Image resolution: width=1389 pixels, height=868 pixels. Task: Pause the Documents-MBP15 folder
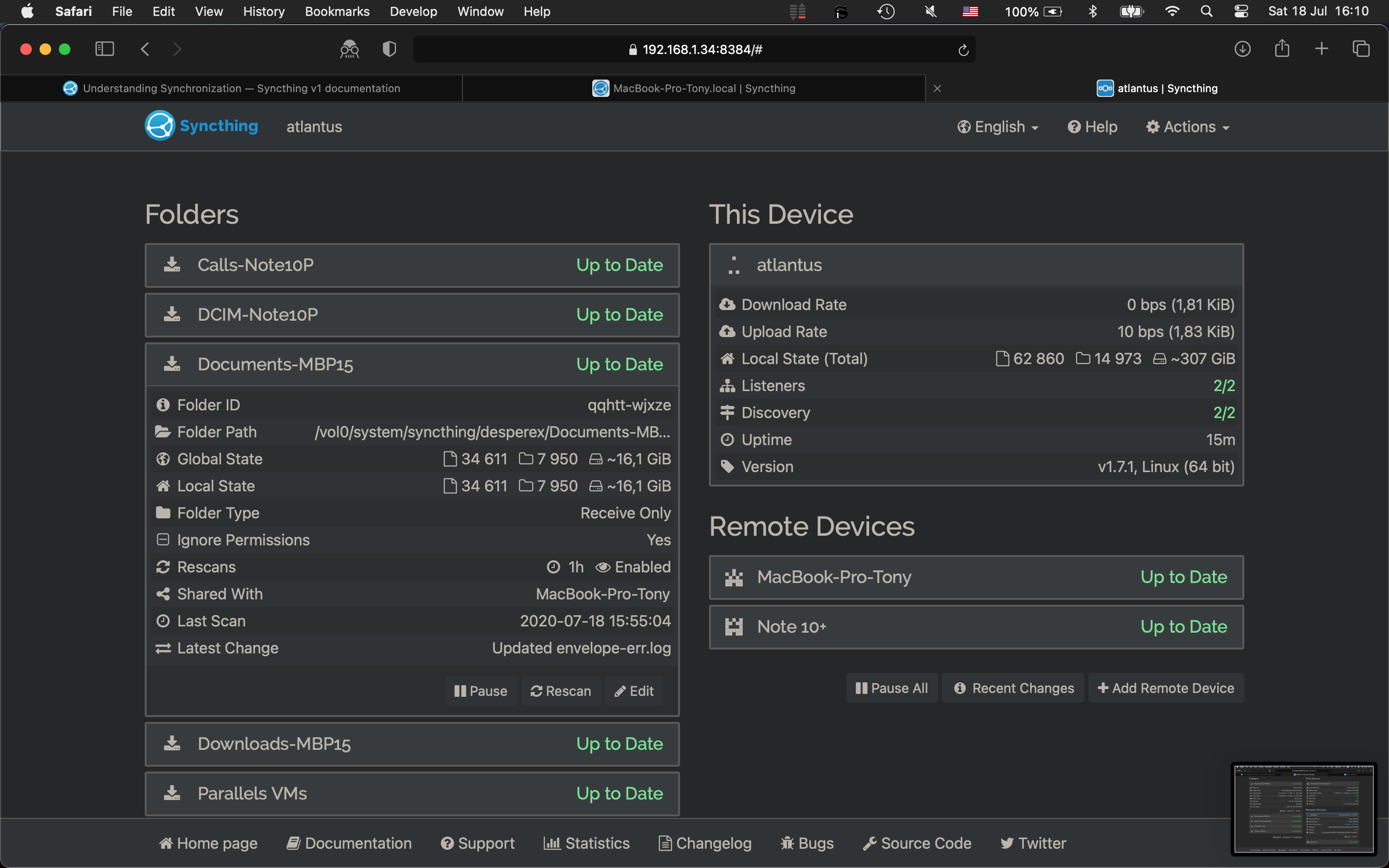(x=480, y=691)
